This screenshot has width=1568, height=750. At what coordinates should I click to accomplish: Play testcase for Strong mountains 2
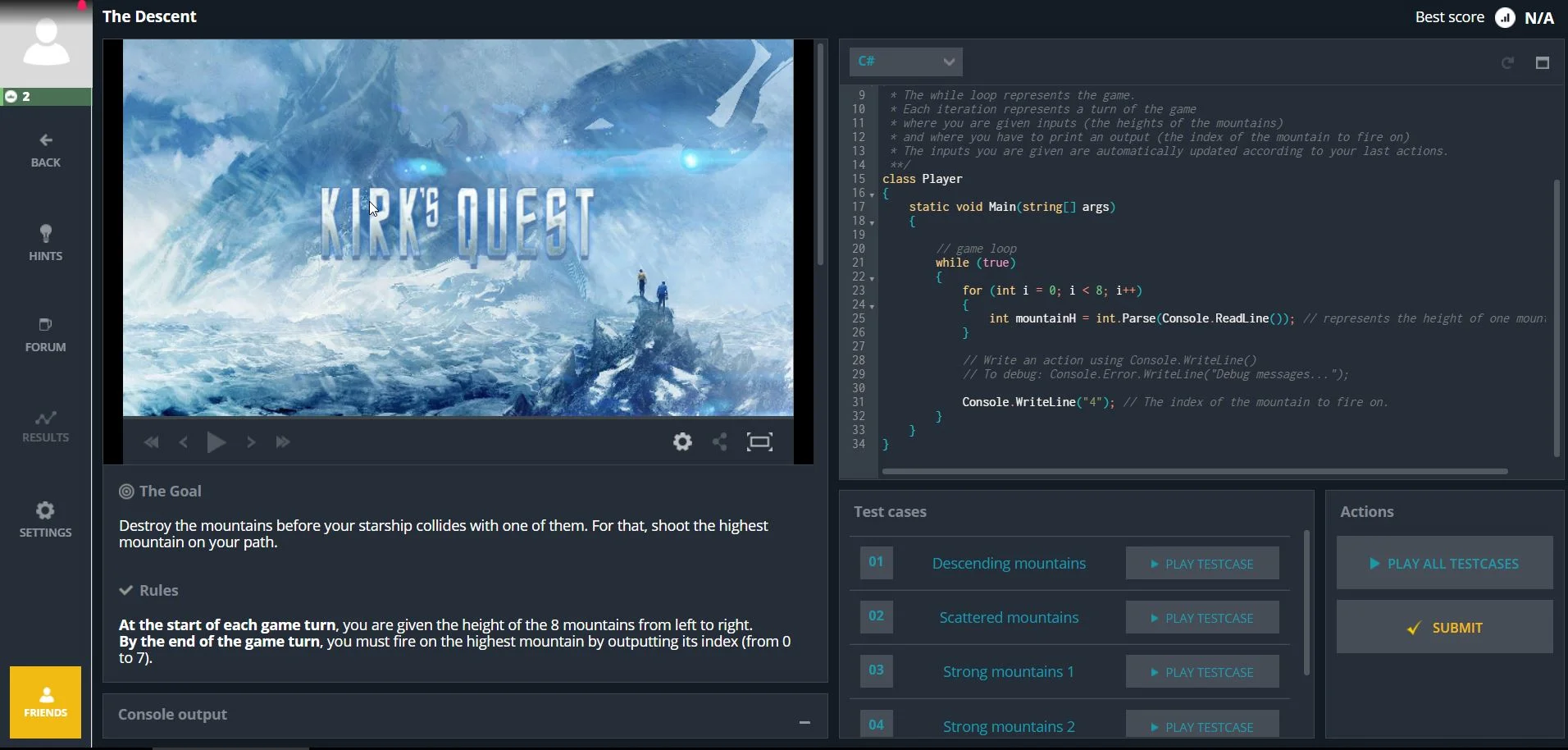coord(1202,725)
